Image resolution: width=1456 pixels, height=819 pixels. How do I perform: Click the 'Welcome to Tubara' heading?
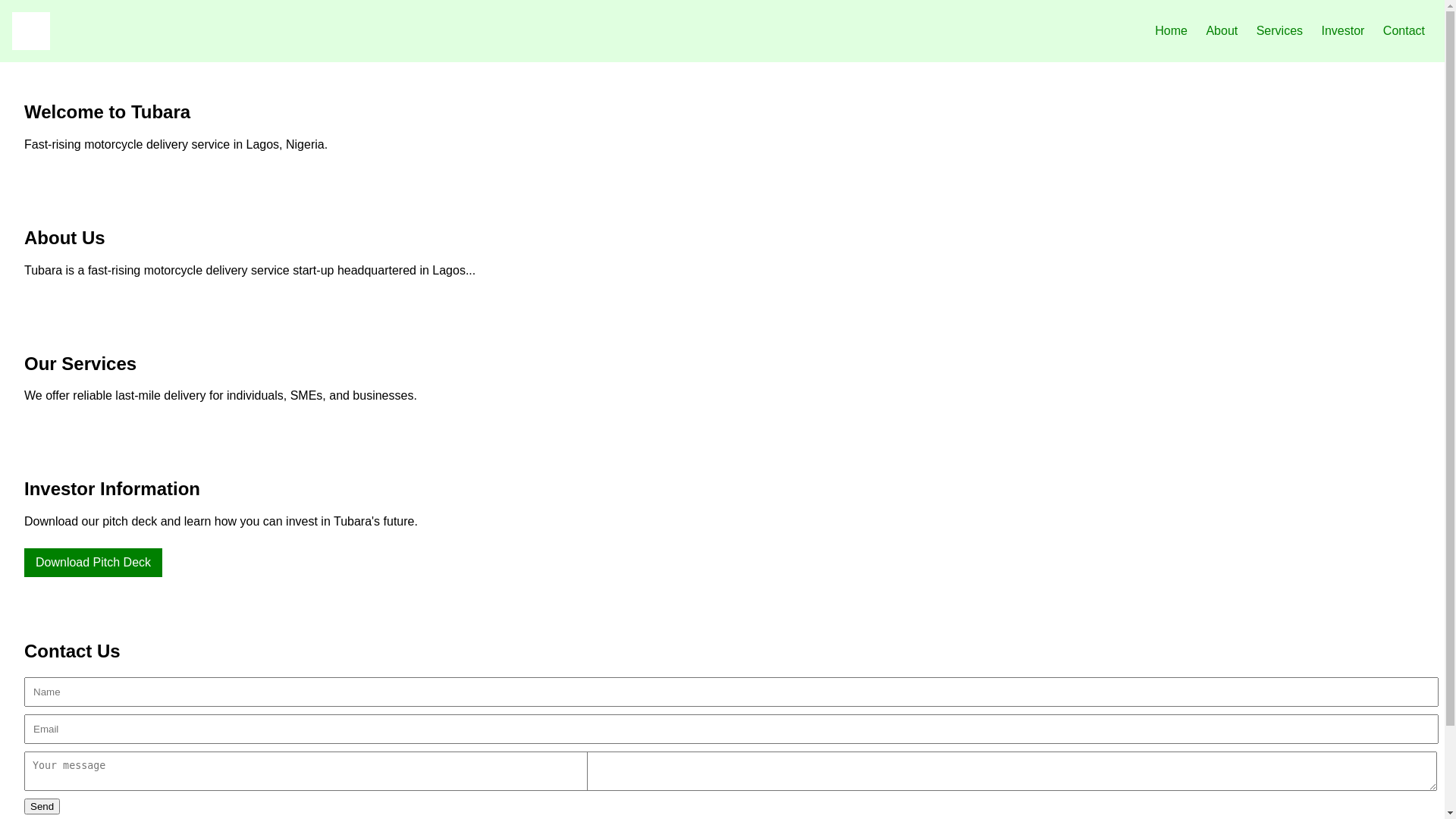pos(107,112)
